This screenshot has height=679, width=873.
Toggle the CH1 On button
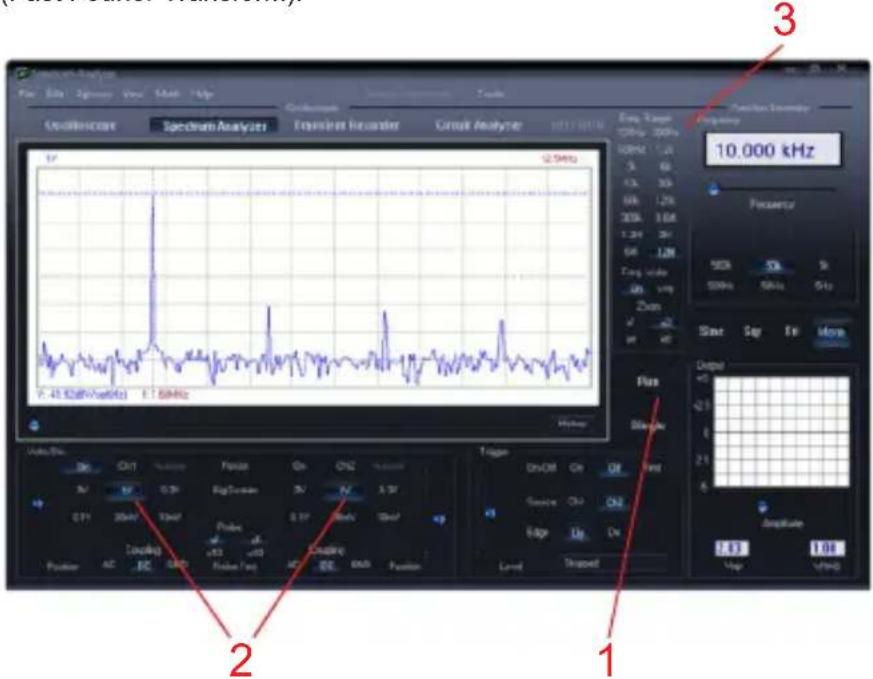tap(83, 466)
